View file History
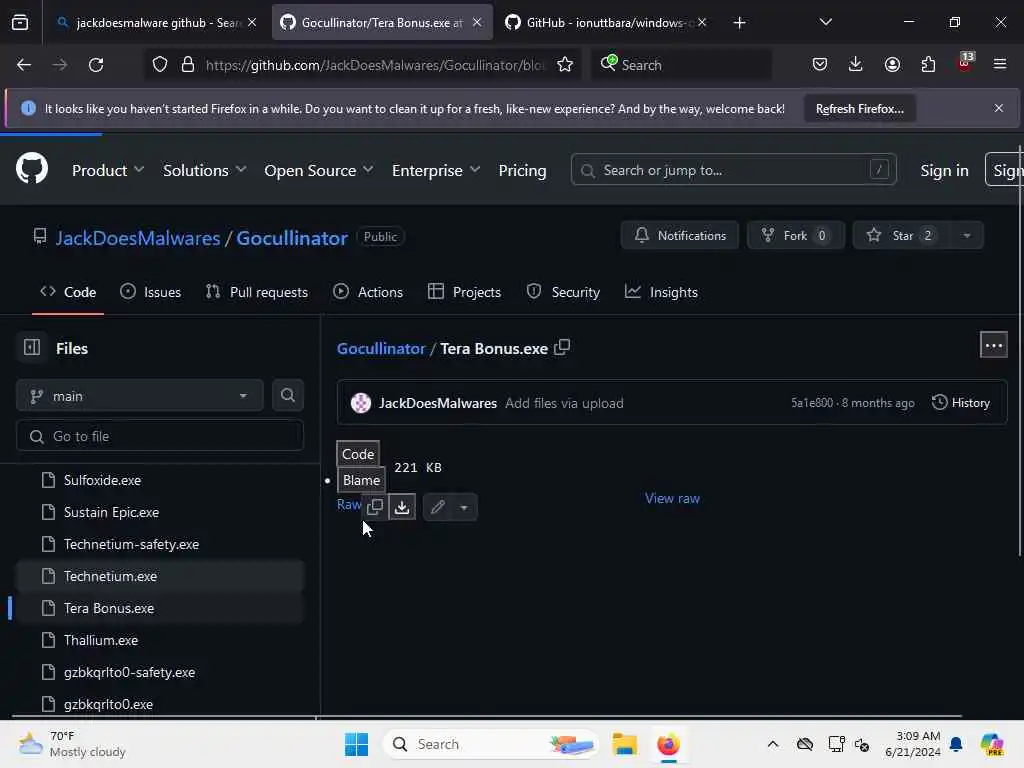 [961, 402]
